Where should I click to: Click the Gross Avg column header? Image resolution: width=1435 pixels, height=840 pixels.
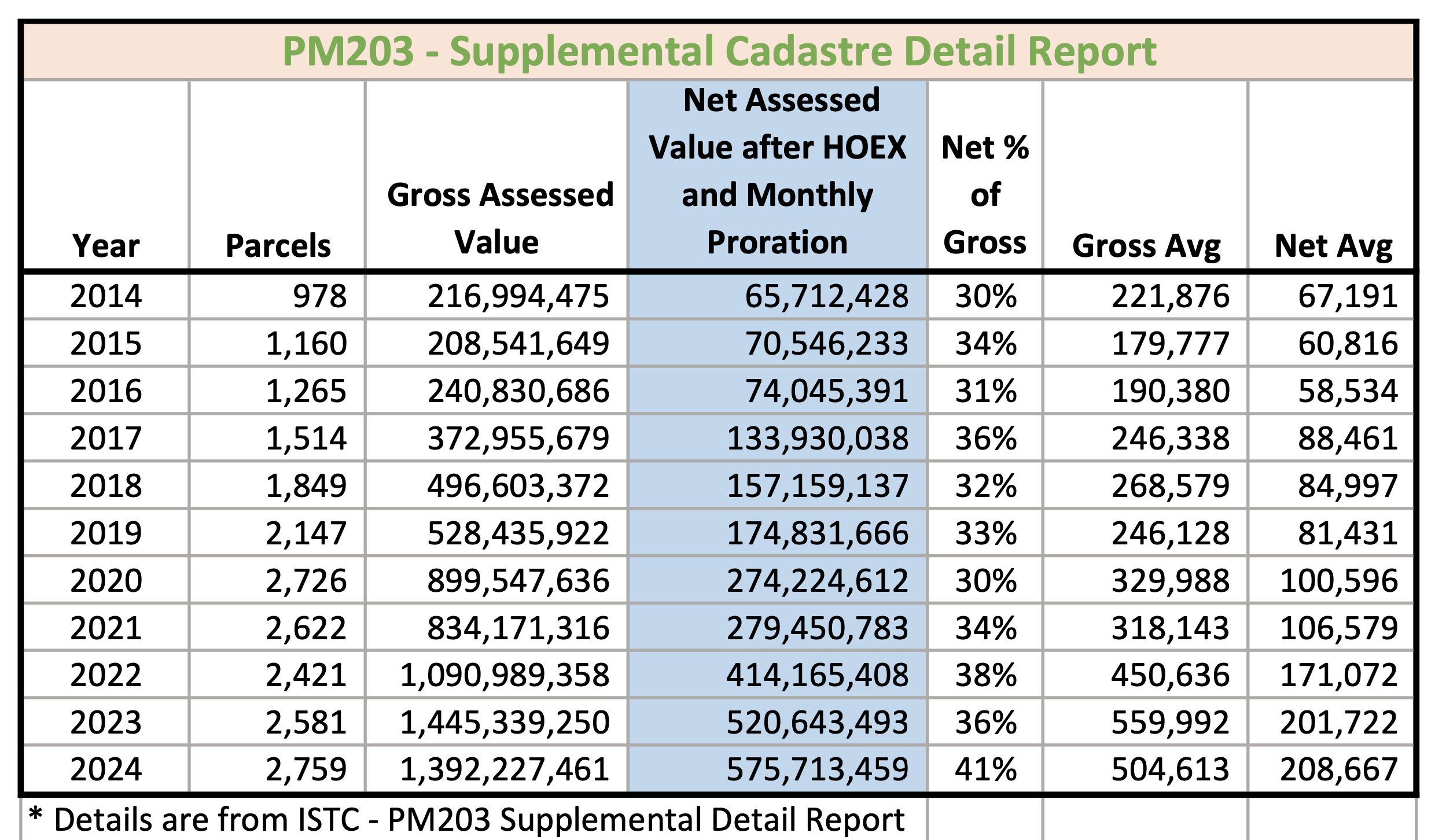pyautogui.click(x=1146, y=246)
